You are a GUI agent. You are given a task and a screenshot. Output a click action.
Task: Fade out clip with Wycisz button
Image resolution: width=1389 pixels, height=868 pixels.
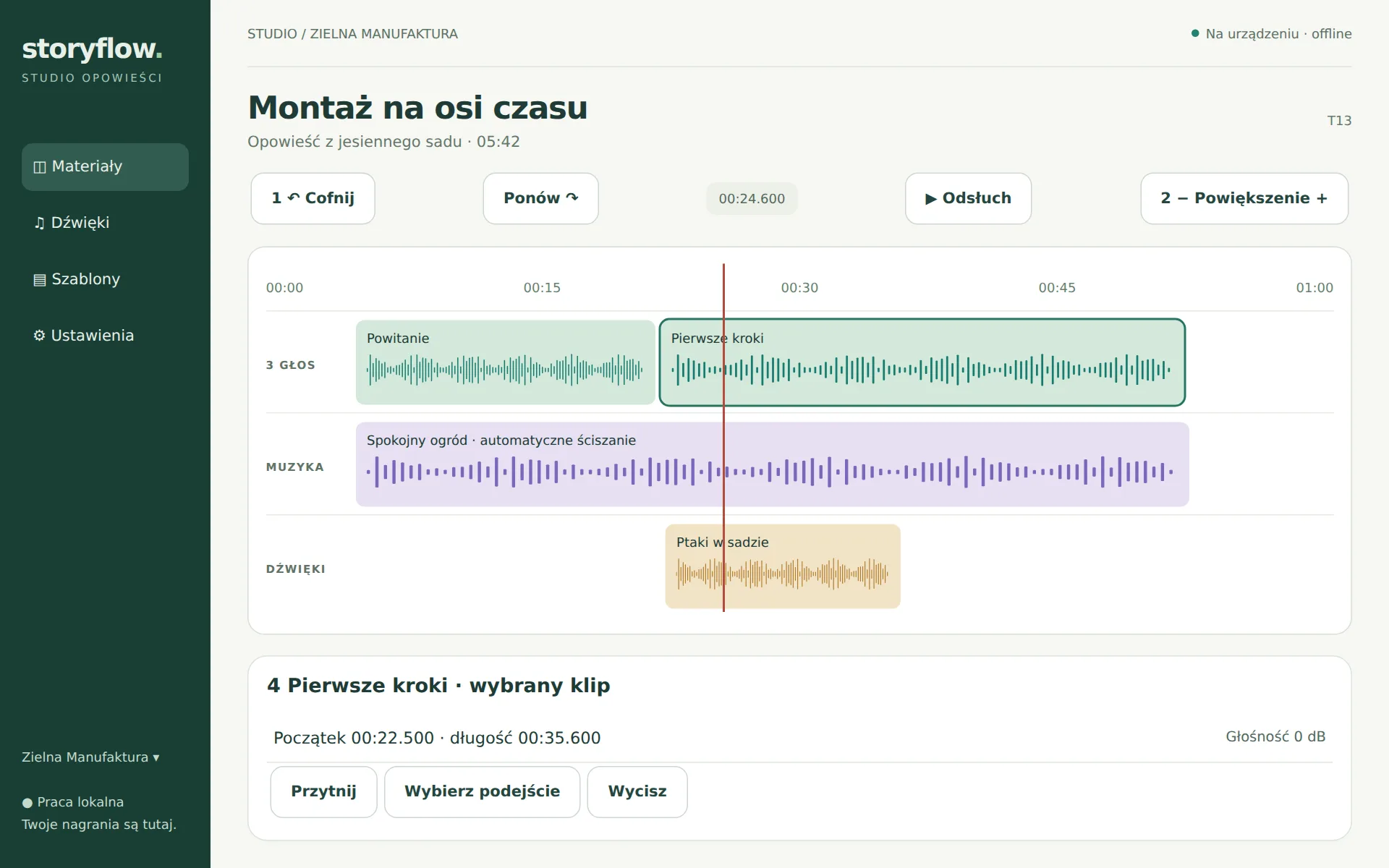point(637,792)
